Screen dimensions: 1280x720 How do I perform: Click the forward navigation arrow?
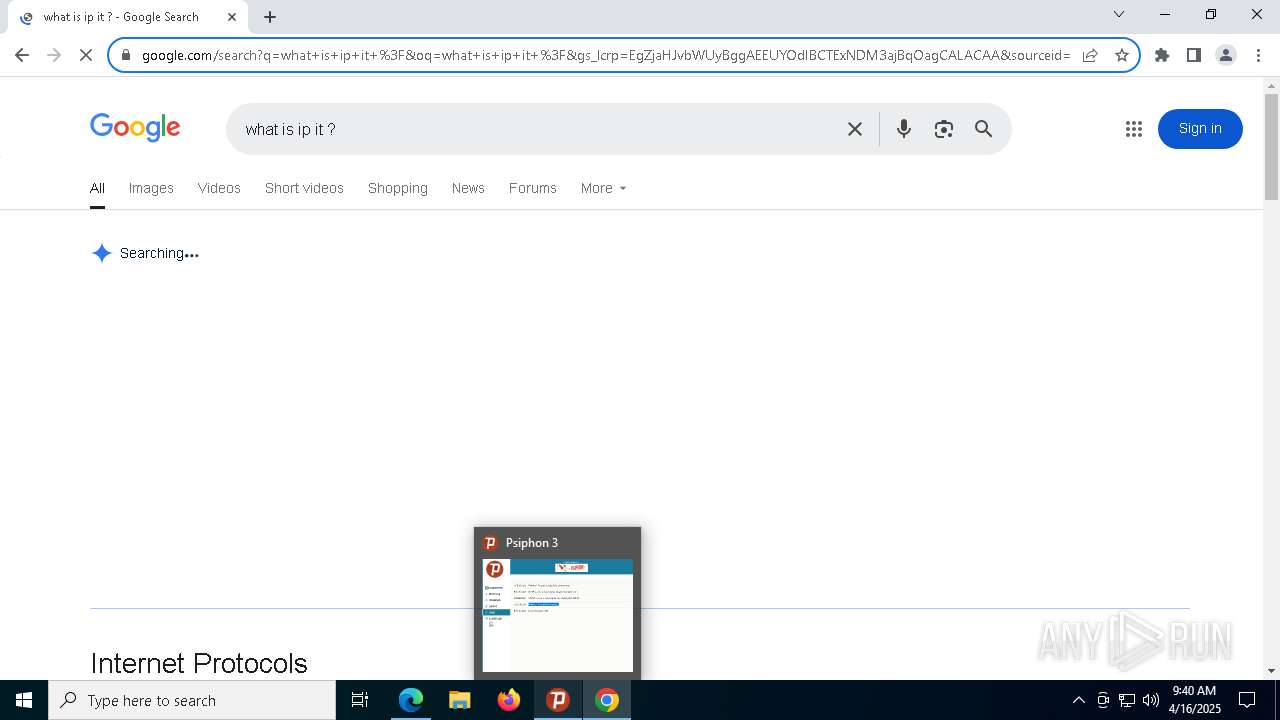pyautogui.click(x=54, y=55)
